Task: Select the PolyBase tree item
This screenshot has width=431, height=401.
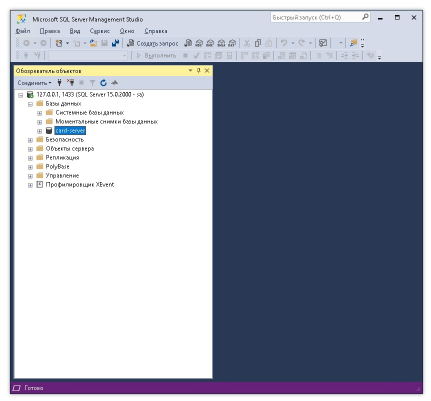Action: pos(57,167)
